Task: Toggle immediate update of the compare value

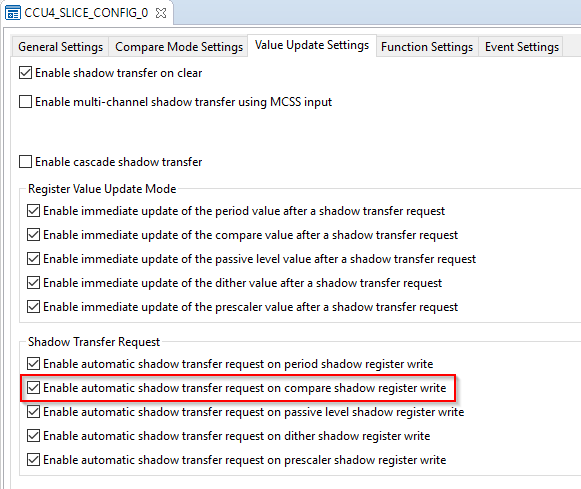Action: 33,234
